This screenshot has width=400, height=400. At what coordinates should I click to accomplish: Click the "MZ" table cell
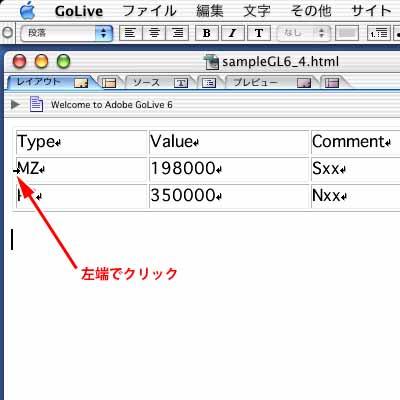tap(81, 169)
